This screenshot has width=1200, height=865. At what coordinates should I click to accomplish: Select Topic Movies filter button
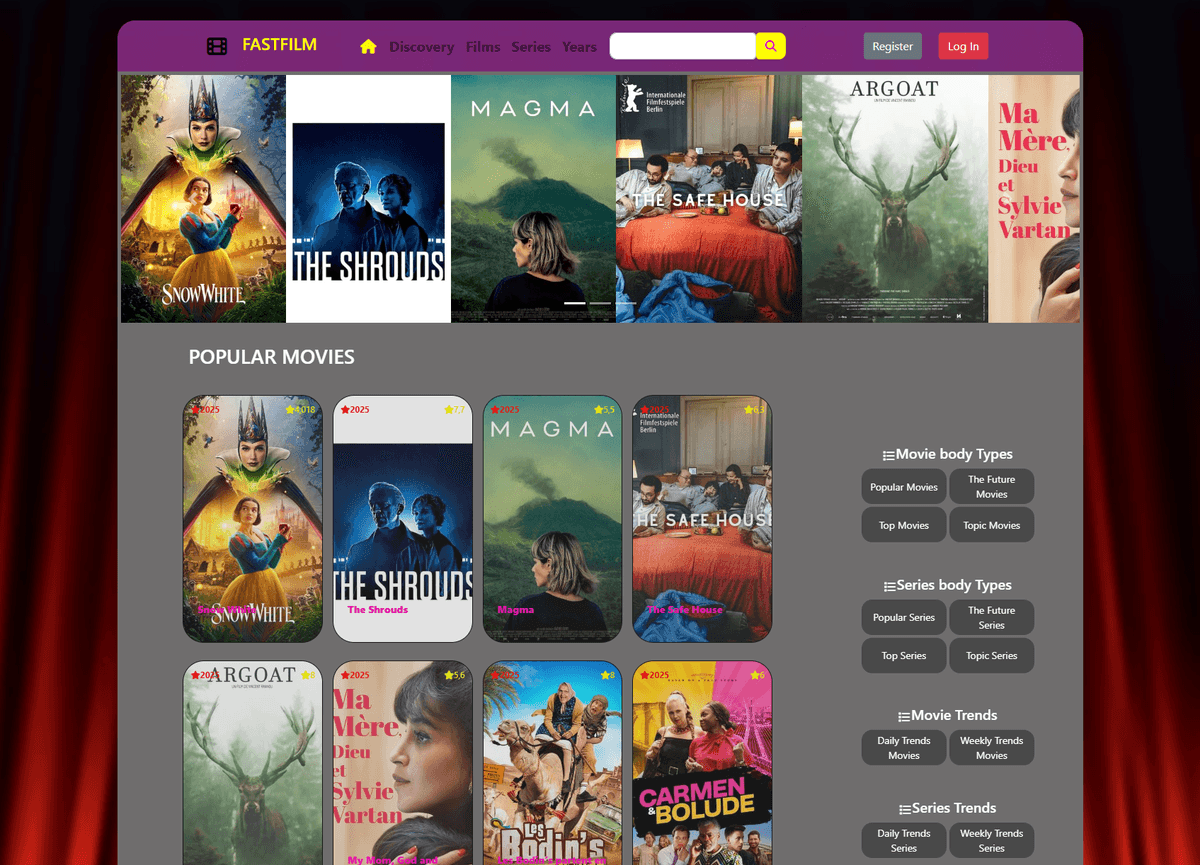point(991,525)
